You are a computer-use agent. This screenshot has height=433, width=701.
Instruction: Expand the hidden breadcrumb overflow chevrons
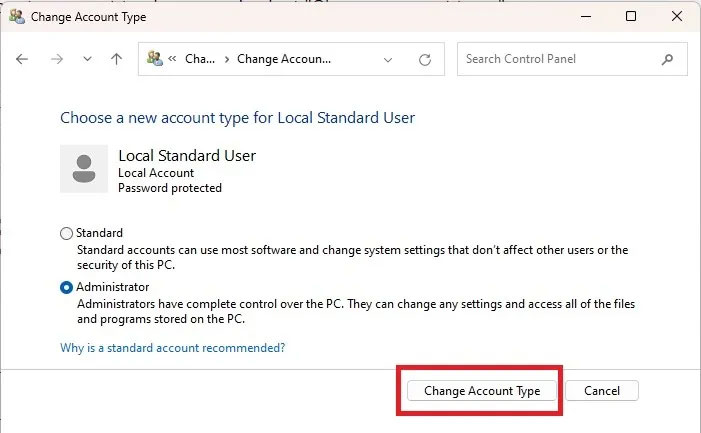[x=173, y=59]
